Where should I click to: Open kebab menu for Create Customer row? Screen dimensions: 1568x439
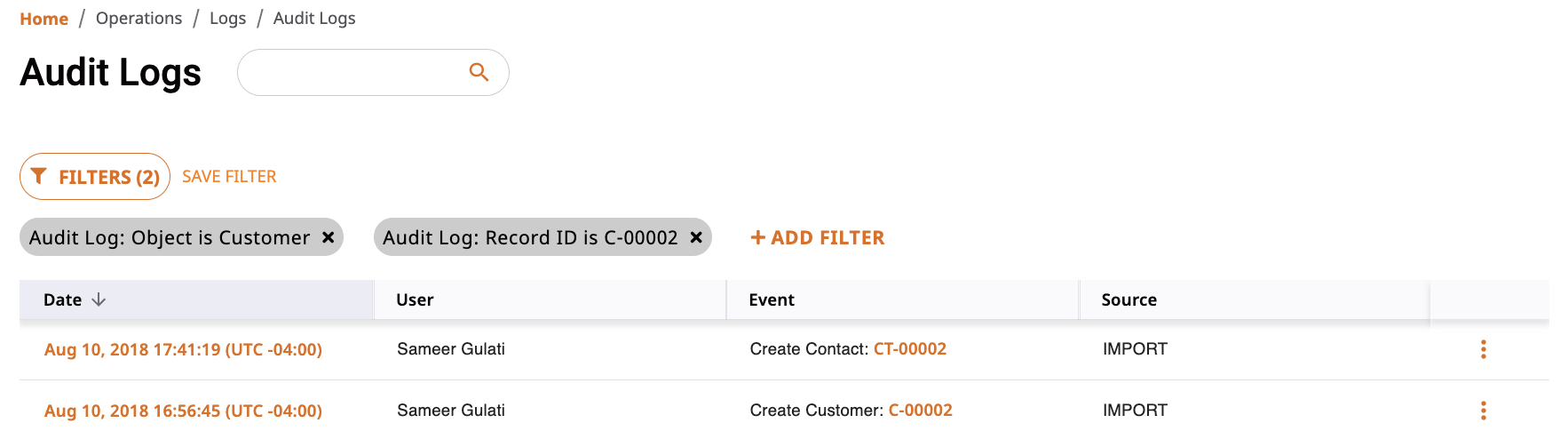(x=1483, y=411)
